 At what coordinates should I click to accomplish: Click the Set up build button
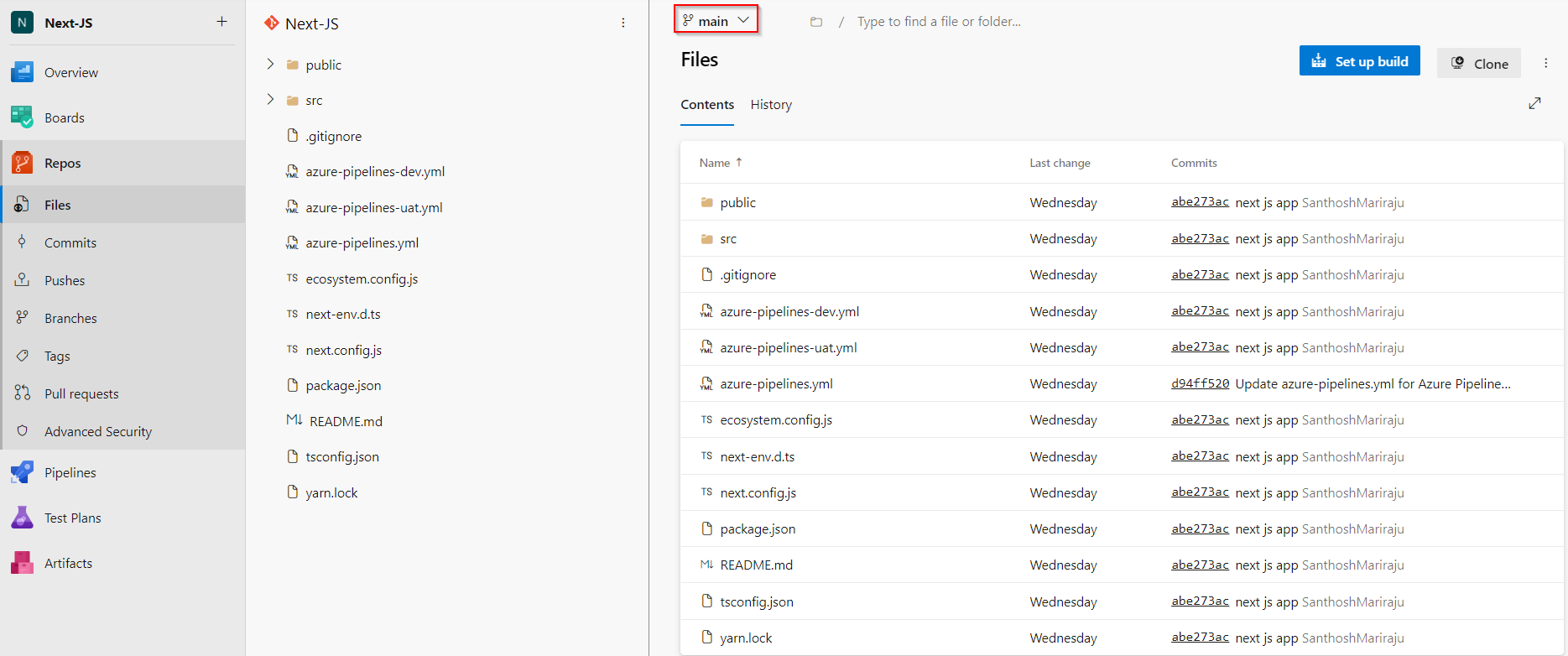(x=1359, y=61)
